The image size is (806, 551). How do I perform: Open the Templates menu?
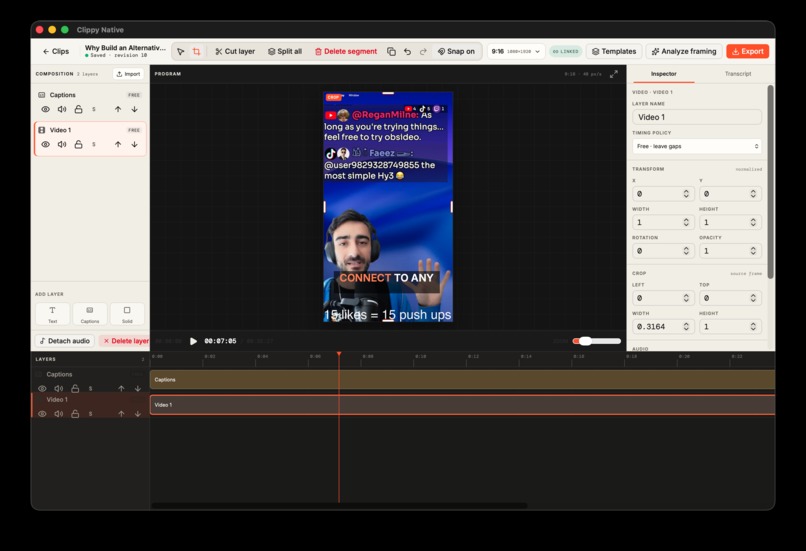pyautogui.click(x=614, y=51)
